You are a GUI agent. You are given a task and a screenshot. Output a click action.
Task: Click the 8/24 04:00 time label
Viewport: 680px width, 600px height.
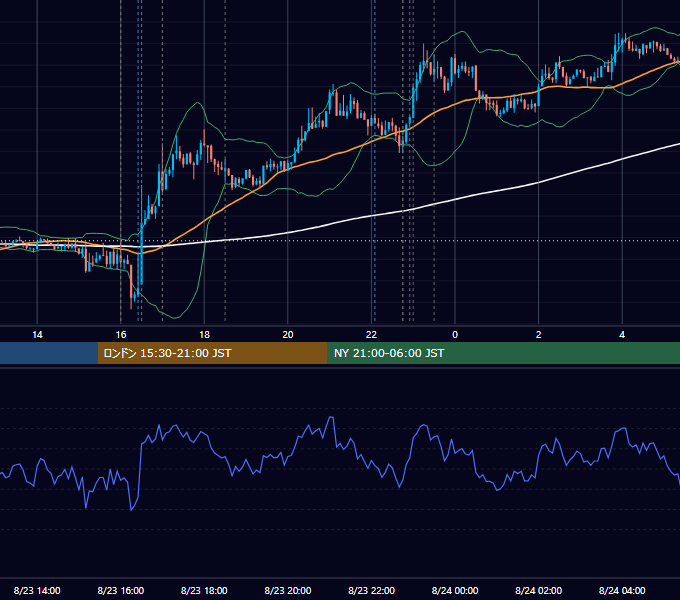pos(622,590)
